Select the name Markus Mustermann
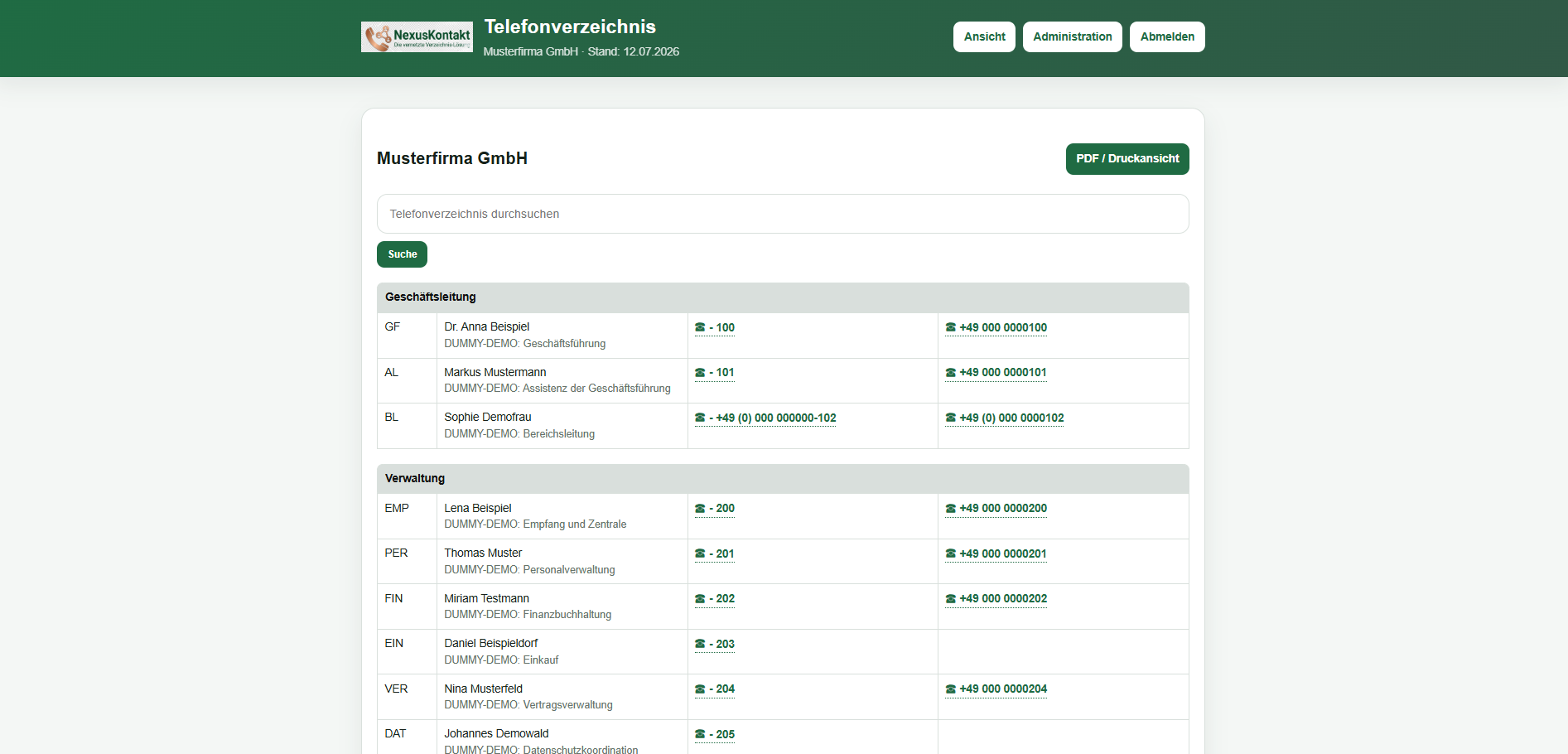The image size is (1568, 754). [495, 372]
